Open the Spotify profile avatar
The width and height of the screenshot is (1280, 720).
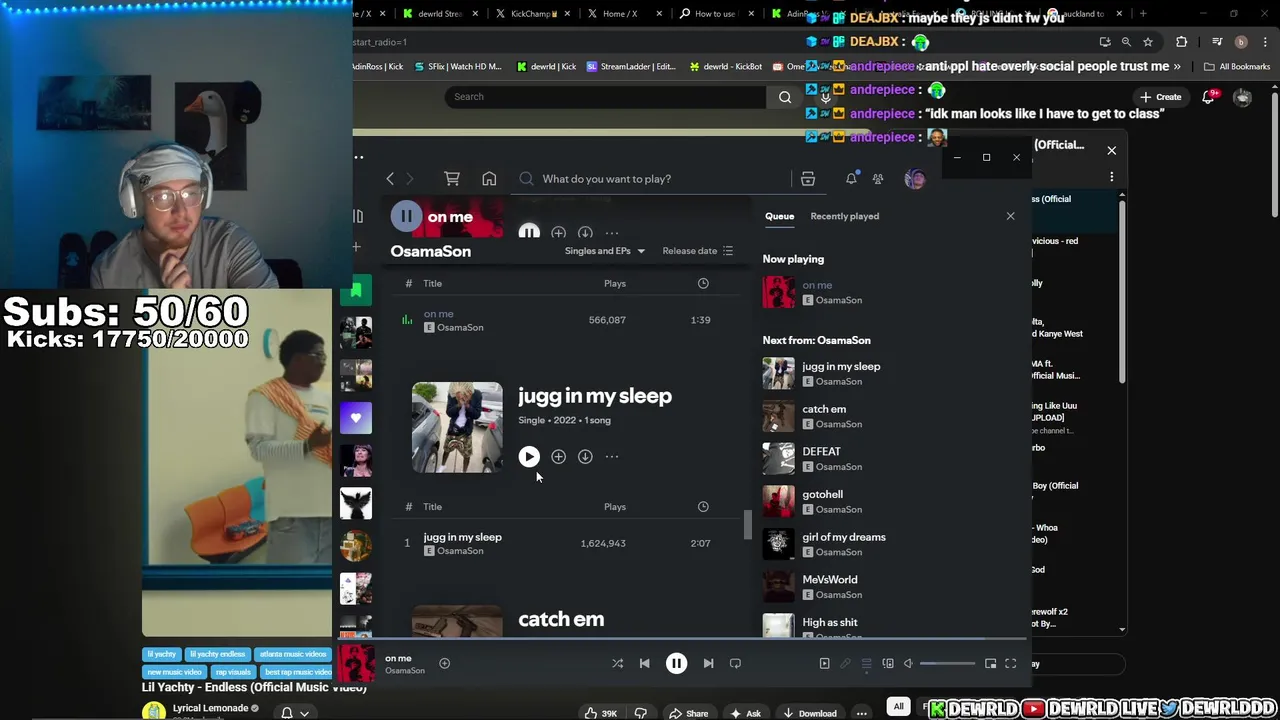pos(915,179)
